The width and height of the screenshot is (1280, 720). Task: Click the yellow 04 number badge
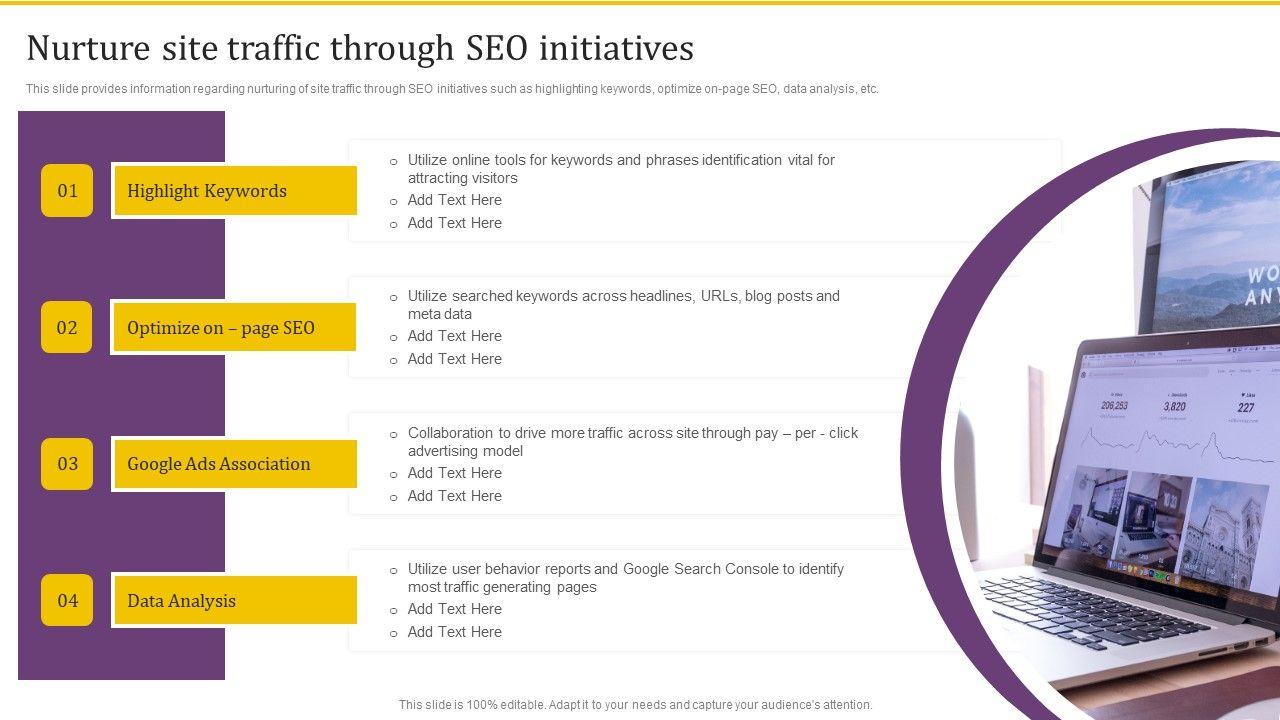click(67, 600)
